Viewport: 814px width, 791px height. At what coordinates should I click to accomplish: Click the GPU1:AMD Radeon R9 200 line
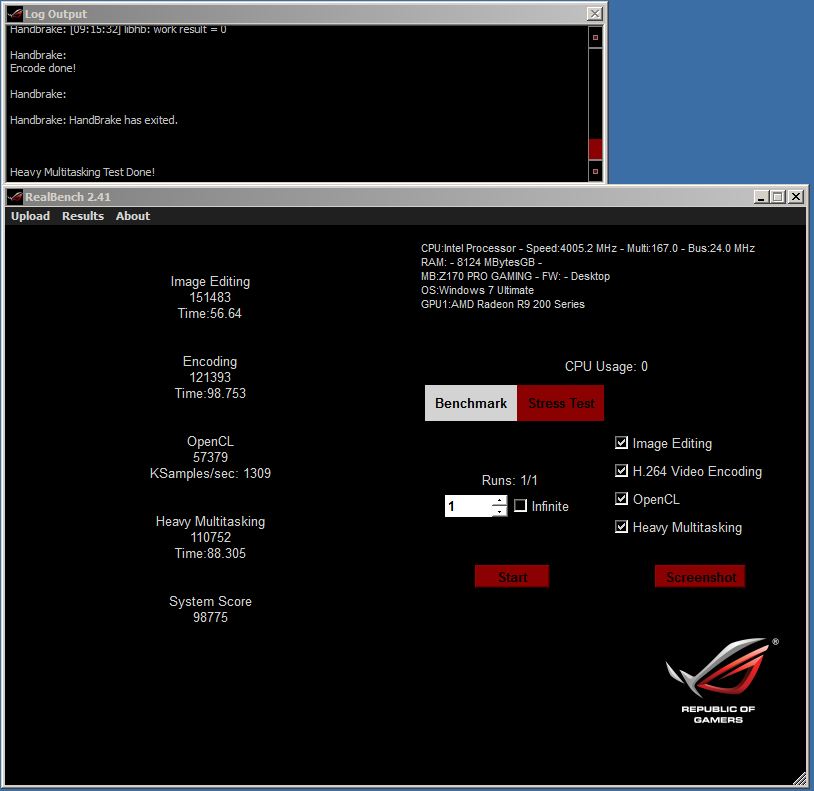point(503,304)
